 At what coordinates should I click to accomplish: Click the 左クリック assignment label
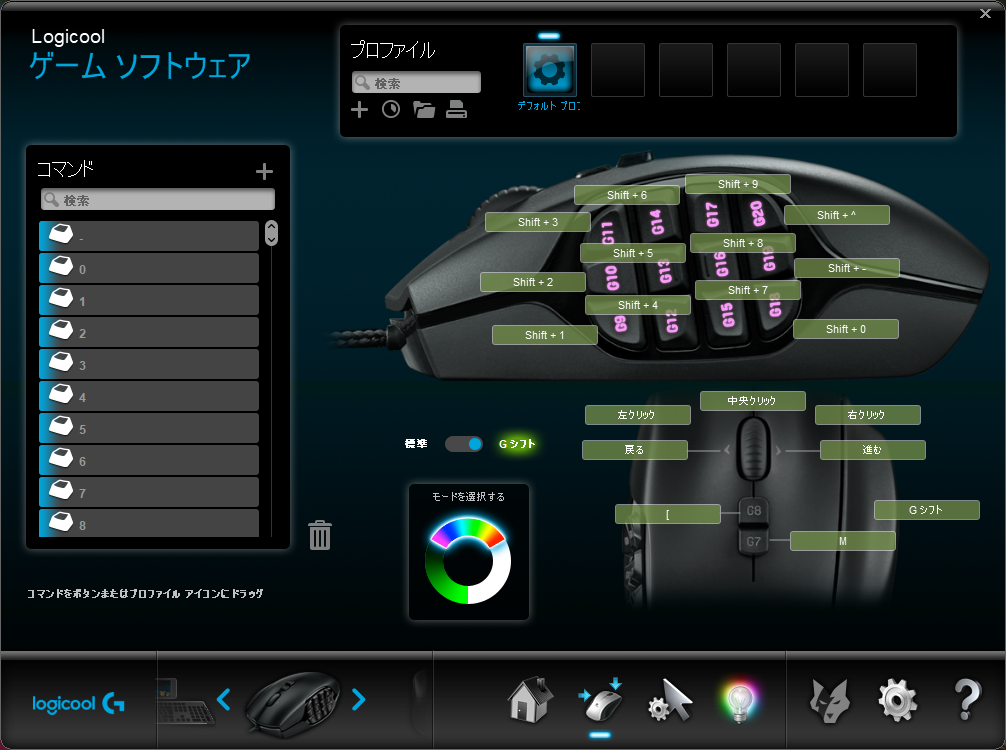[x=638, y=415]
